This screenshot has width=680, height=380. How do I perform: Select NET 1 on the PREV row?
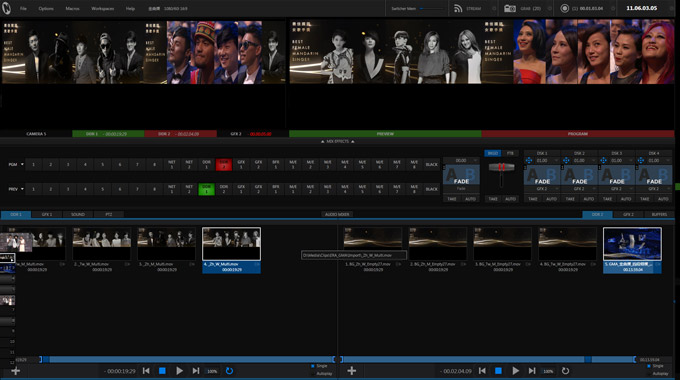[x=172, y=189]
